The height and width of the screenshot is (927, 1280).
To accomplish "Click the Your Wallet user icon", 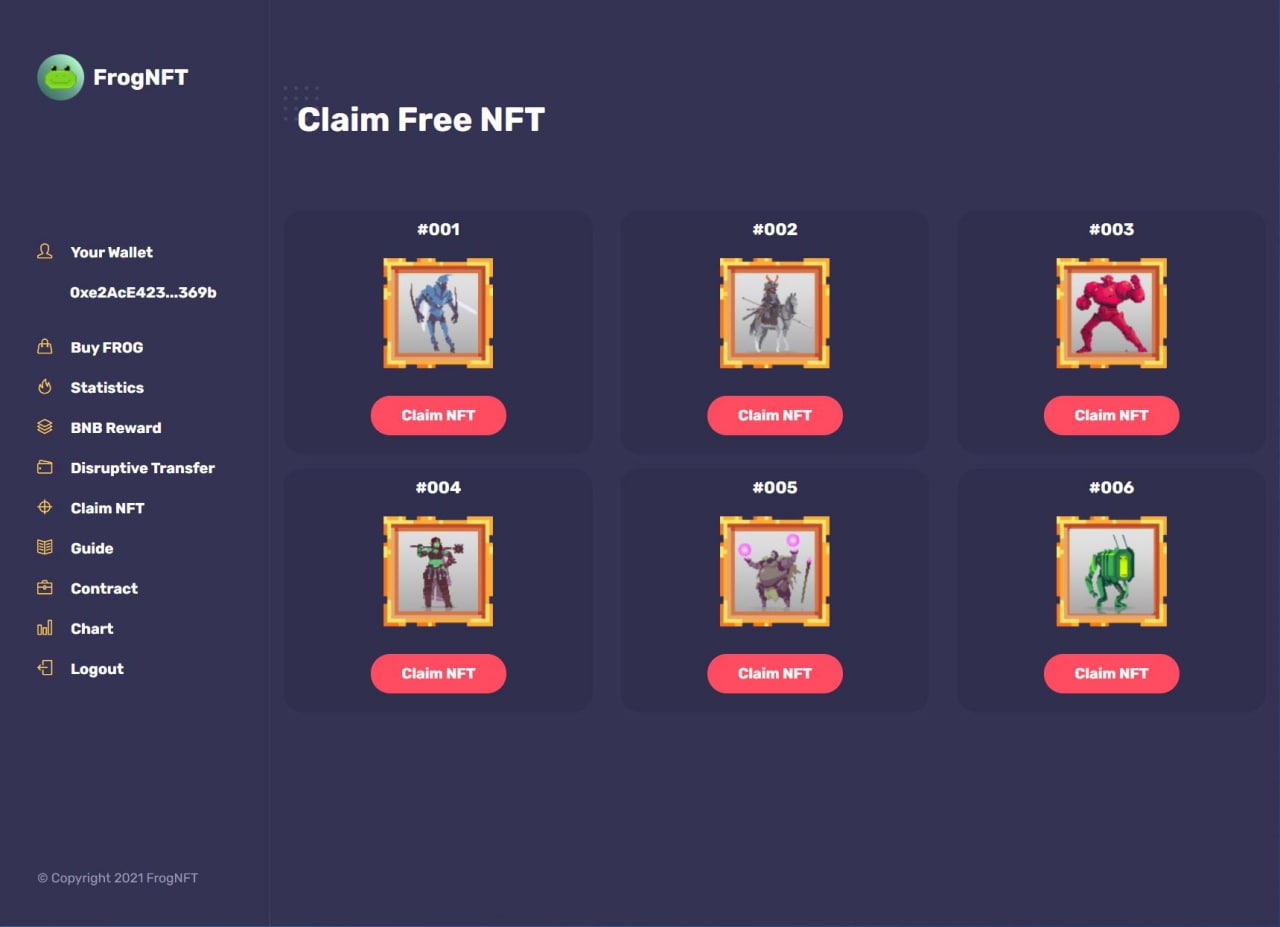I will [x=44, y=251].
